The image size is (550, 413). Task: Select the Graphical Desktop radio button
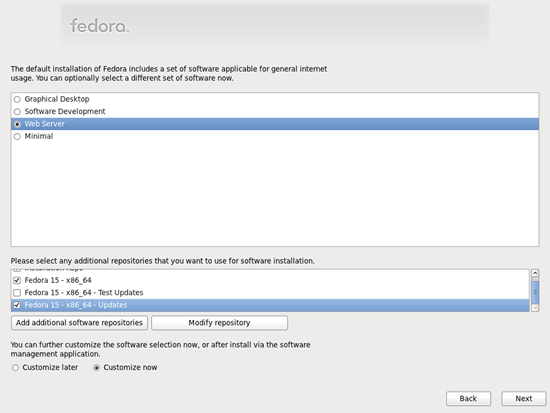pyautogui.click(x=17, y=99)
